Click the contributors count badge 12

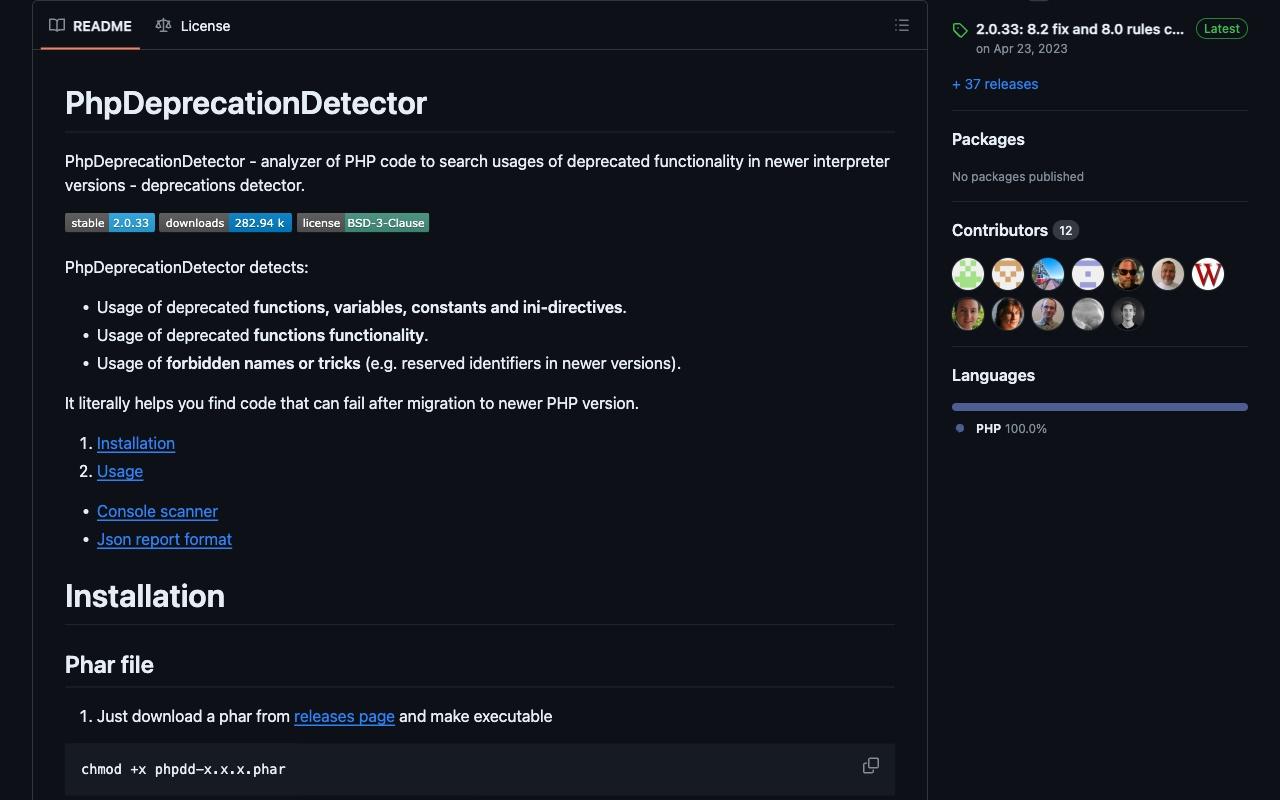click(x=1066, y=230)
